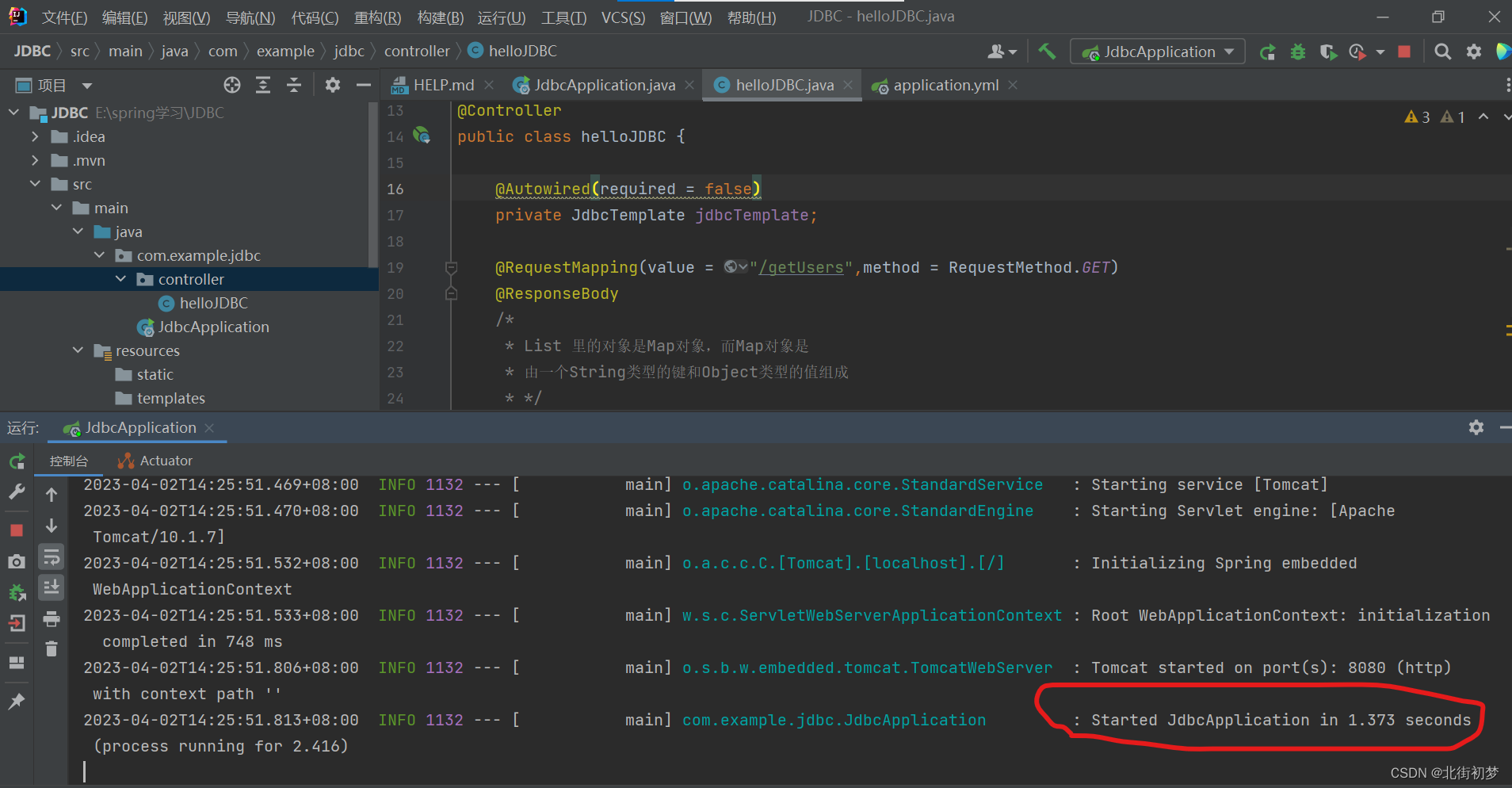Collapse the src folder in Project tree
Viewport: 1512px width, 788px height.
point(35,183)
